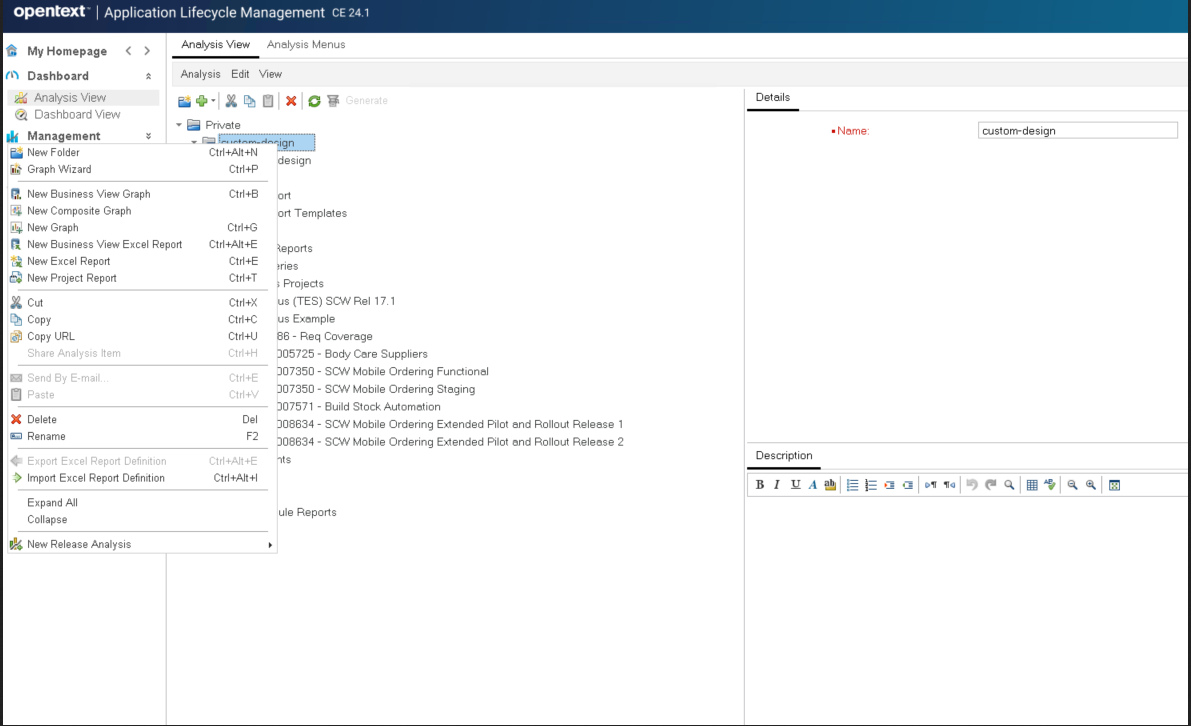The width and height of the screenshot is (1191, 726).
Task: Select '007571 - Build Stock Automation' tree item
Action: click(358, 406)
